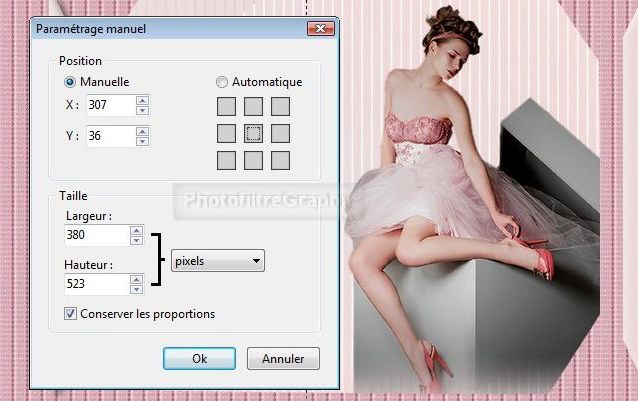Toggle Conserver les proportions checkbox
Screen dimensions: 638x401
70,314
